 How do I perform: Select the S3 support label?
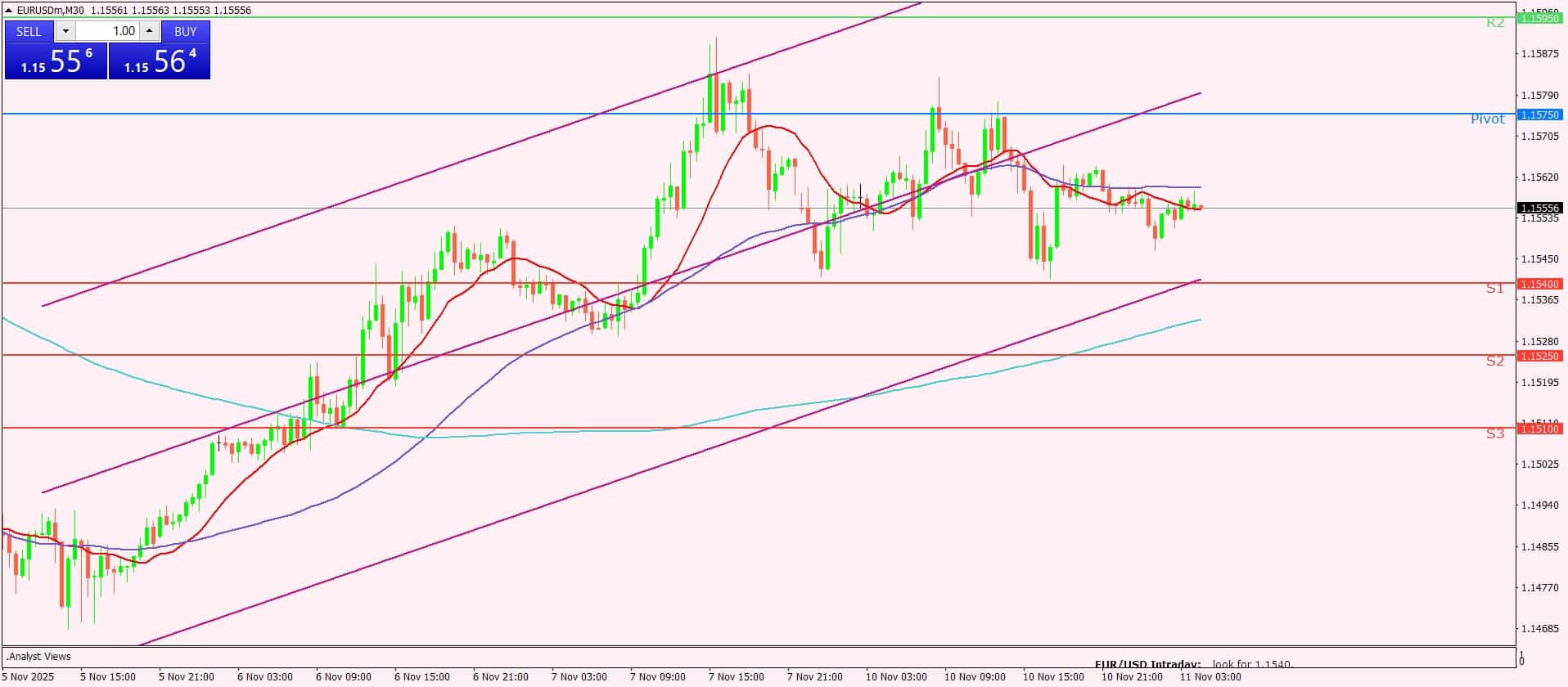click(x=1495, y=433)
